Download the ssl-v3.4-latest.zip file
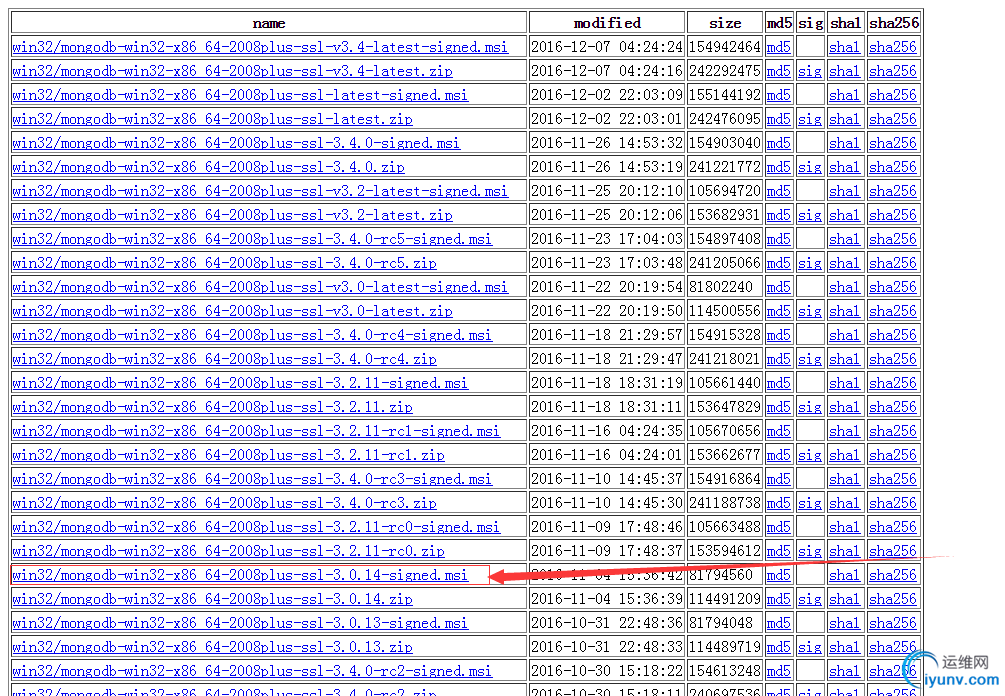This screenshot has width=1005, height=696. (x=233, y=71)
